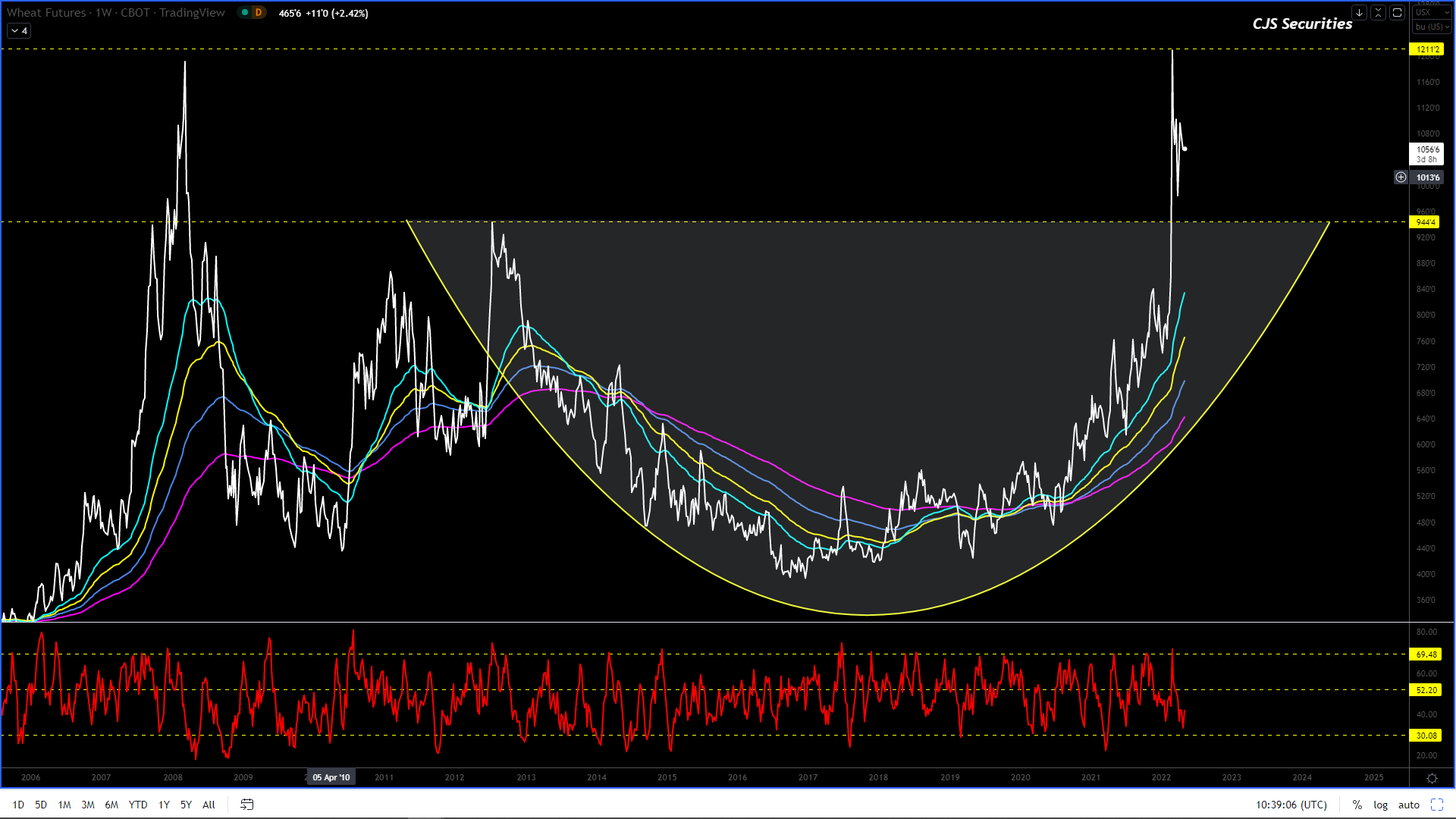The width and height of the screenshot is (1456, 819).
Task: Select the YTD time range
Action: click(138, 805)
